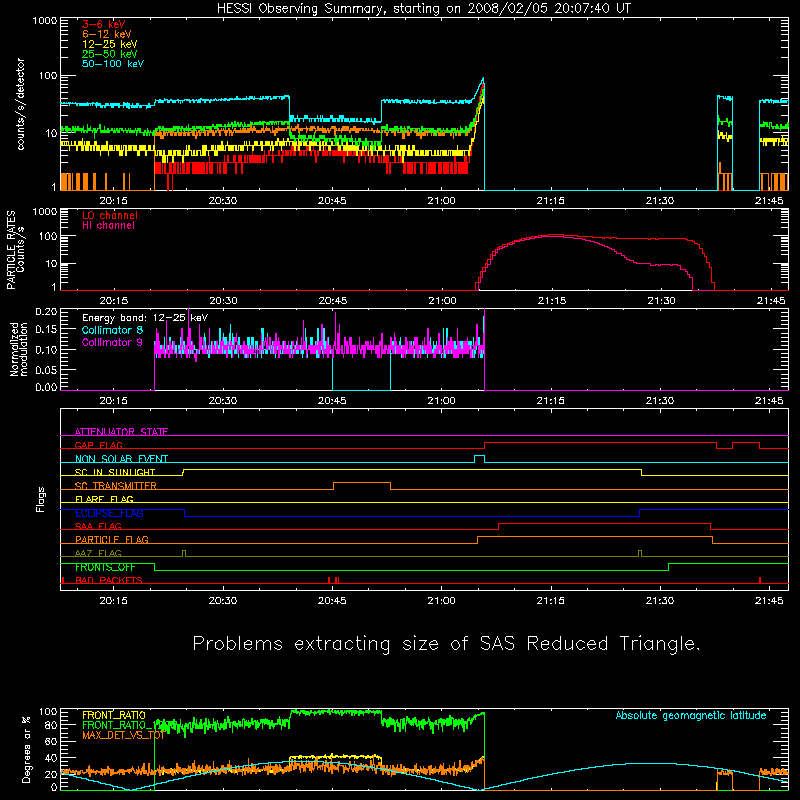Click the vertical Flags axis title
Image resolution: width=800 pixels, height=800 pixels.
pos(41,499)
